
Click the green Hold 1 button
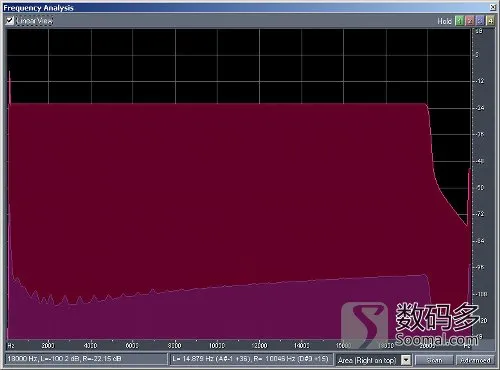pyautogui.click(x=459, y=21)
